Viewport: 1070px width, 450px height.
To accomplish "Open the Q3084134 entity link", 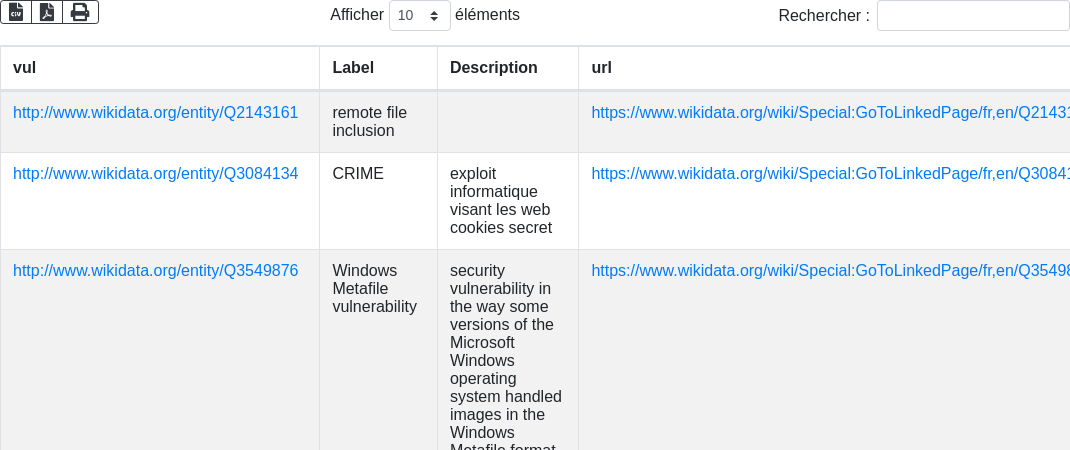I will pos(155,174).
